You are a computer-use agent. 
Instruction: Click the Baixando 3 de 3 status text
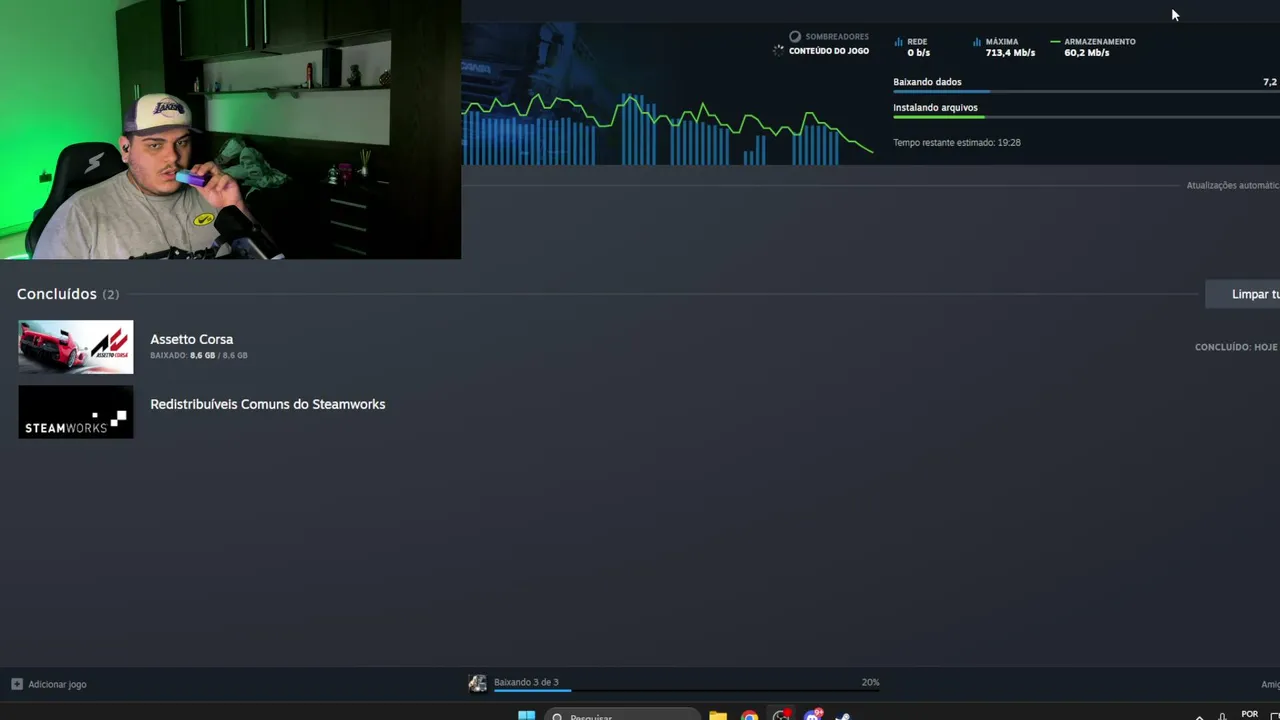(x=526, y=682)
